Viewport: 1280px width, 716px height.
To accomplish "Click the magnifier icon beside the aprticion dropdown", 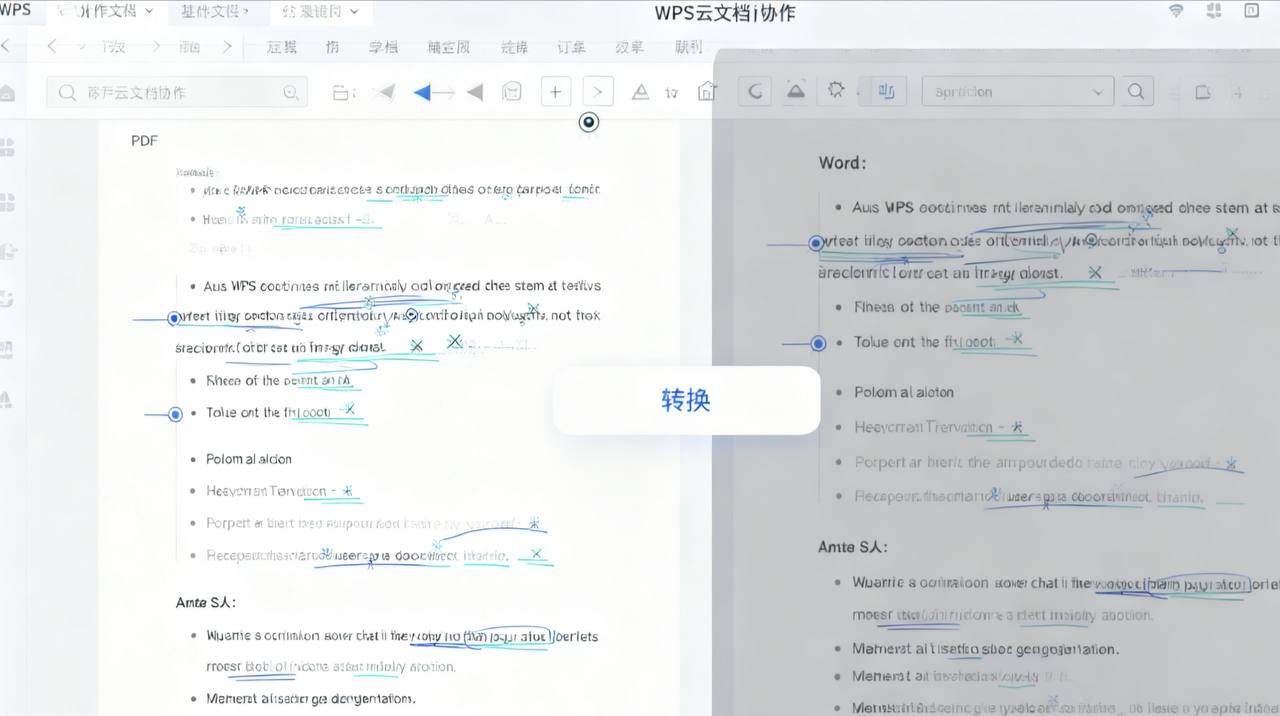I will (x=1136, y=90).
